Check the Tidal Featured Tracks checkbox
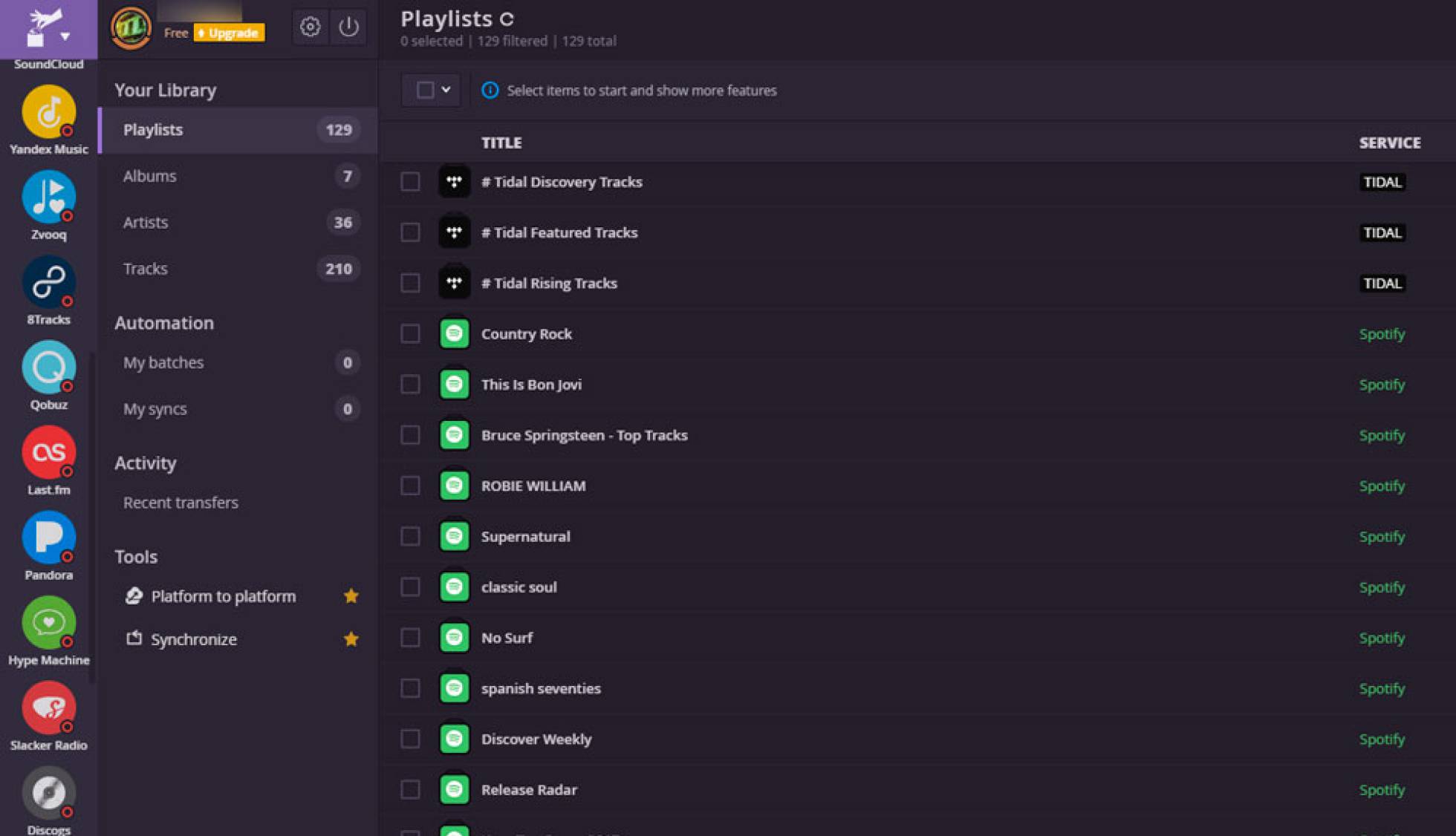Viewport: 1456px width, 836px height. pos(410,232)
